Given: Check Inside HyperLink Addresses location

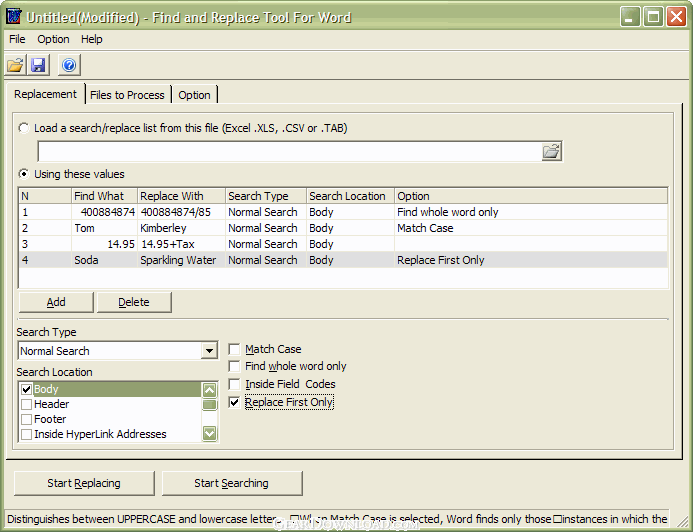Looking at the screenshot, I should coord(27,434).
